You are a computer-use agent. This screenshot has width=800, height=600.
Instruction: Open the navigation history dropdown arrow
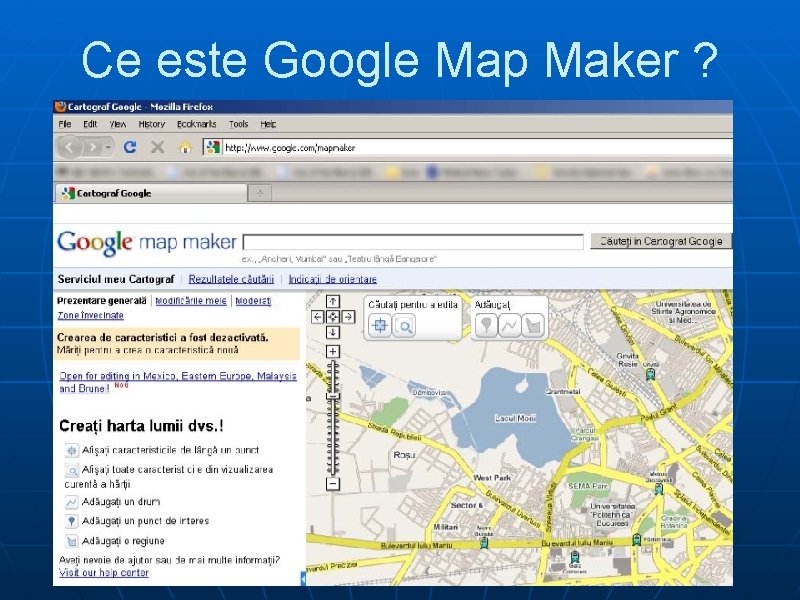pyautogui.click(x=108, y=147)
